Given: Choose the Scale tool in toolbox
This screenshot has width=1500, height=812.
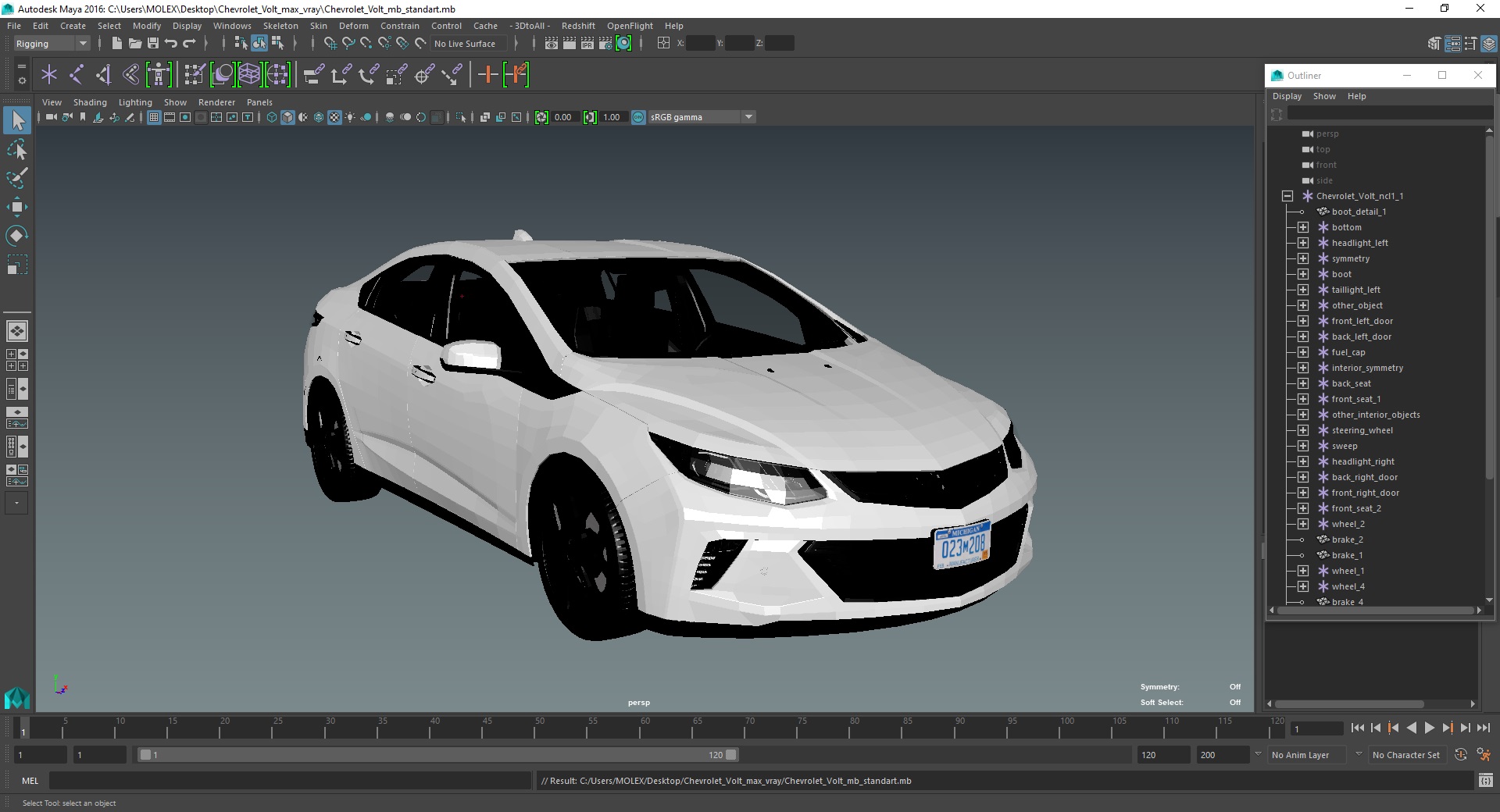Looking at the screenshot, I should pos(17,265).
